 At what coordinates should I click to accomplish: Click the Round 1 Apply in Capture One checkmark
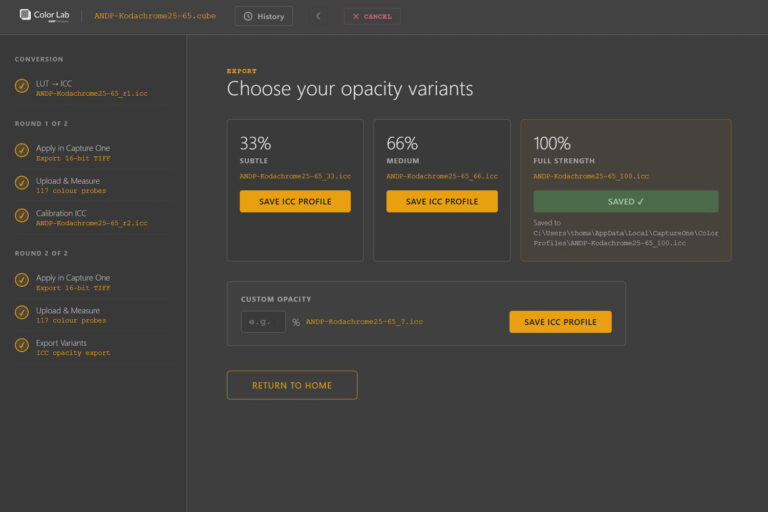22,150
